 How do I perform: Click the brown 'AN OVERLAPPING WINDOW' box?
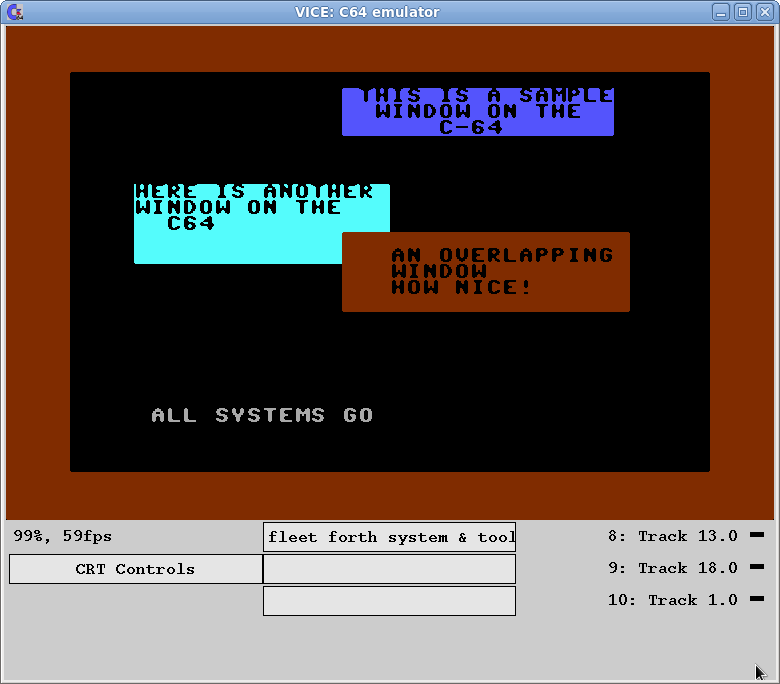tap(486, 271)
